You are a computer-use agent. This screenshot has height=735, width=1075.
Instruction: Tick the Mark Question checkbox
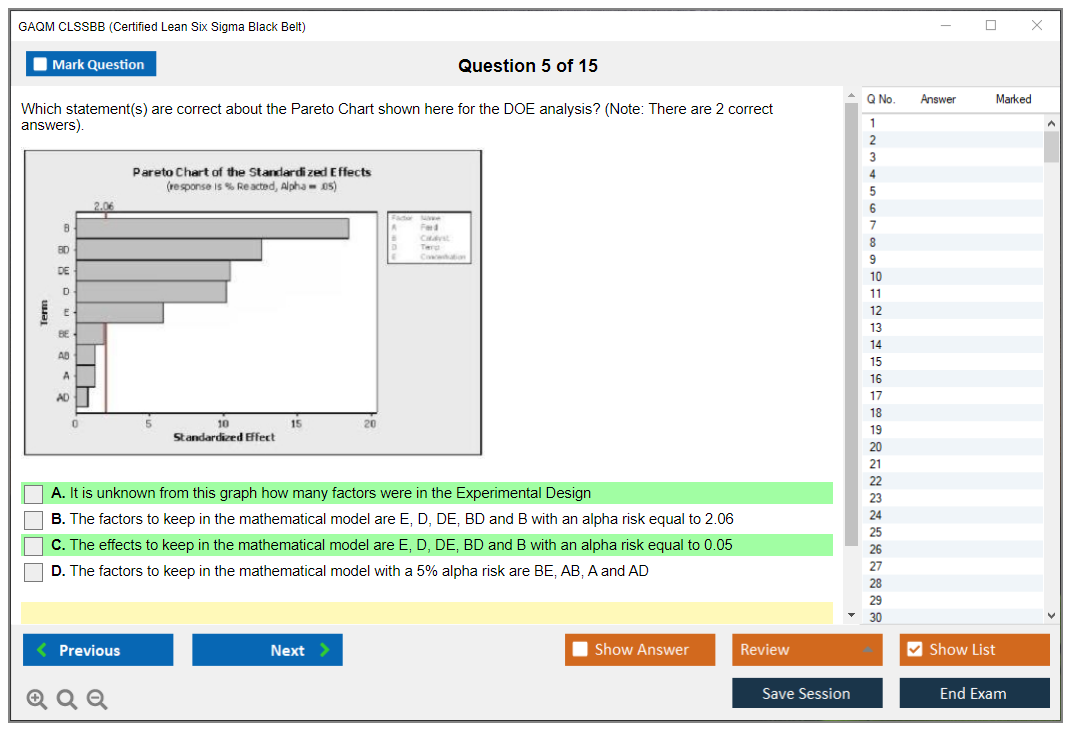click(x=41, y=64)
